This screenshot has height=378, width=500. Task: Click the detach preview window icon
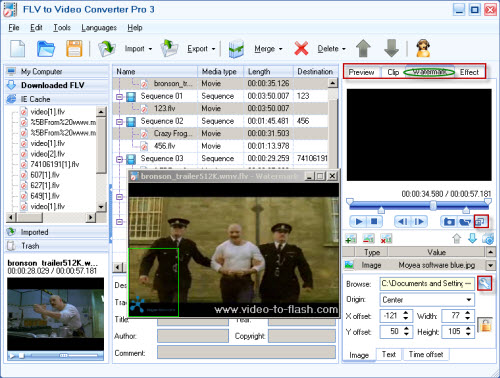tap(481, 221)
